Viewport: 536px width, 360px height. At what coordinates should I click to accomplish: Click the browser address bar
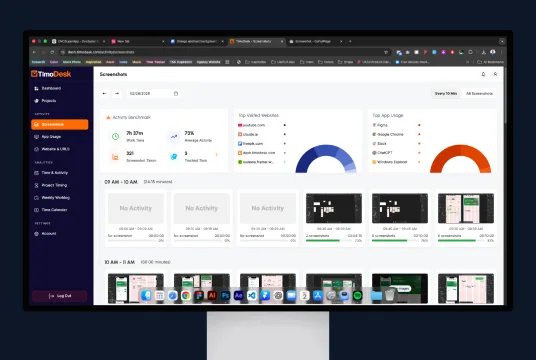tap(224, 52)
